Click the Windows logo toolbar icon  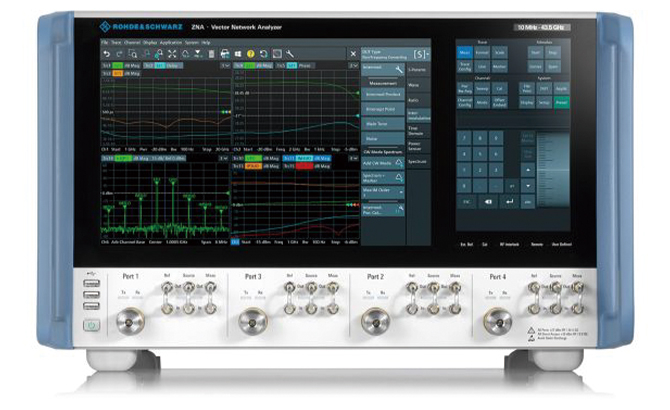pyautogui.click(x=238, y=53)
